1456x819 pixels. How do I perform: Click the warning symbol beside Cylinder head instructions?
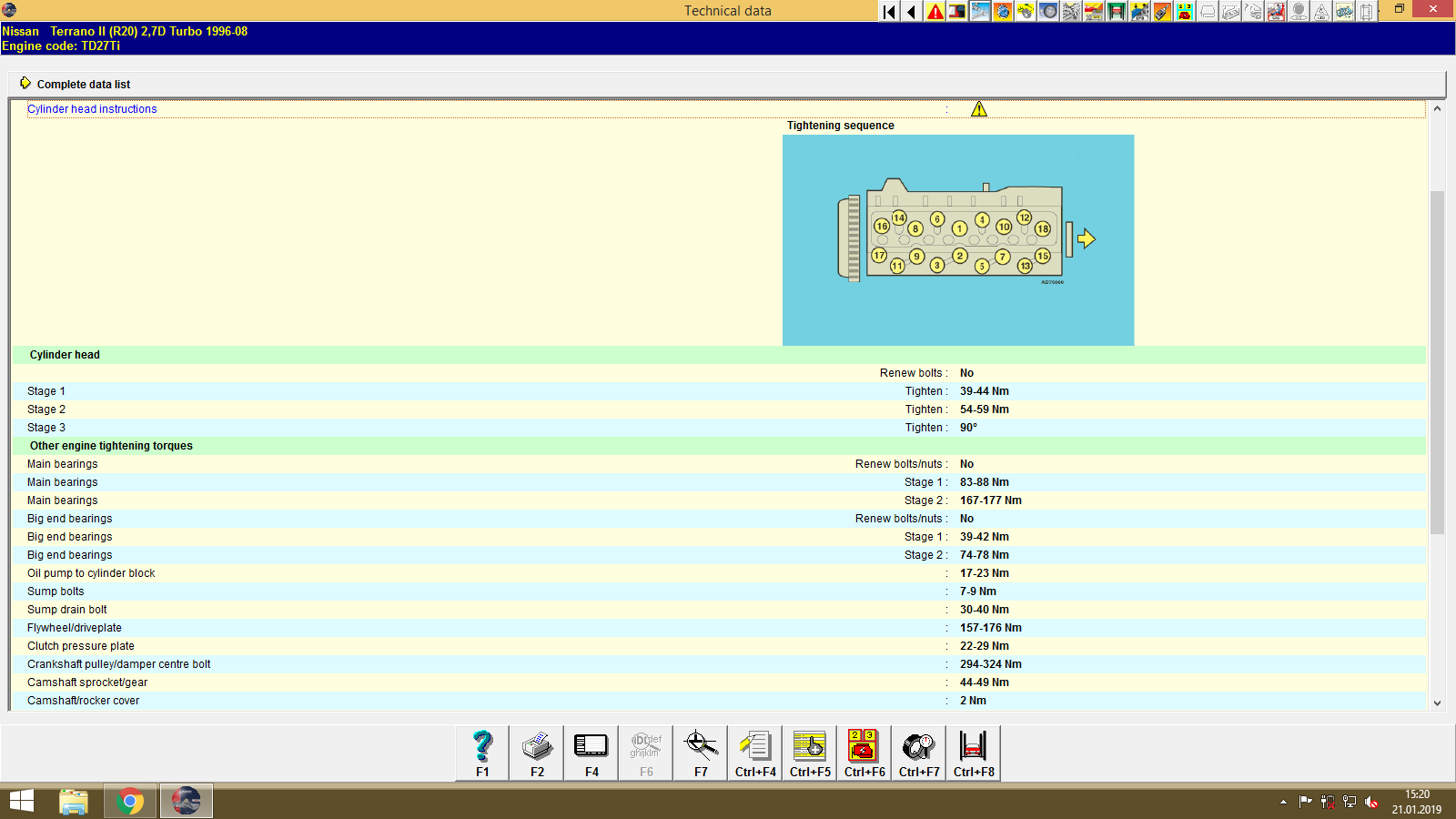point(979,108)
